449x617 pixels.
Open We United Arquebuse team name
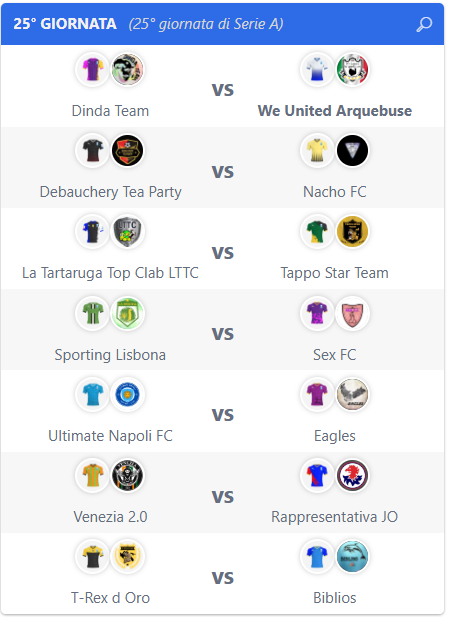click(x=334, y=111)
